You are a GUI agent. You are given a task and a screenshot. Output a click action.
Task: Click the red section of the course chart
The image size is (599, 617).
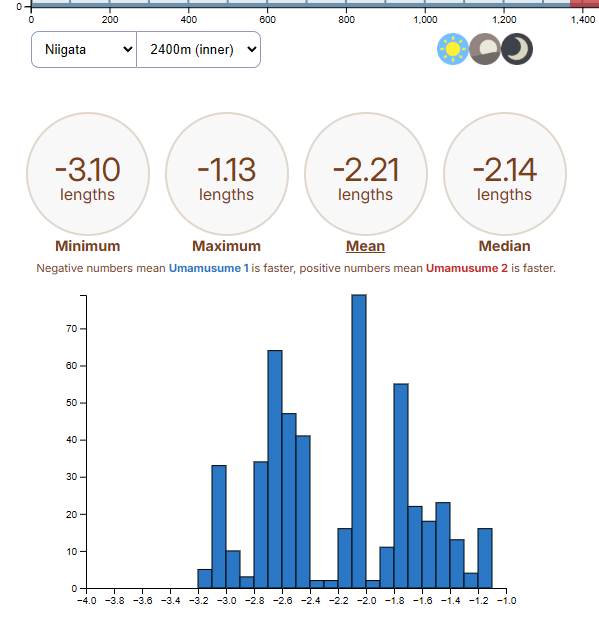point(584,4)
